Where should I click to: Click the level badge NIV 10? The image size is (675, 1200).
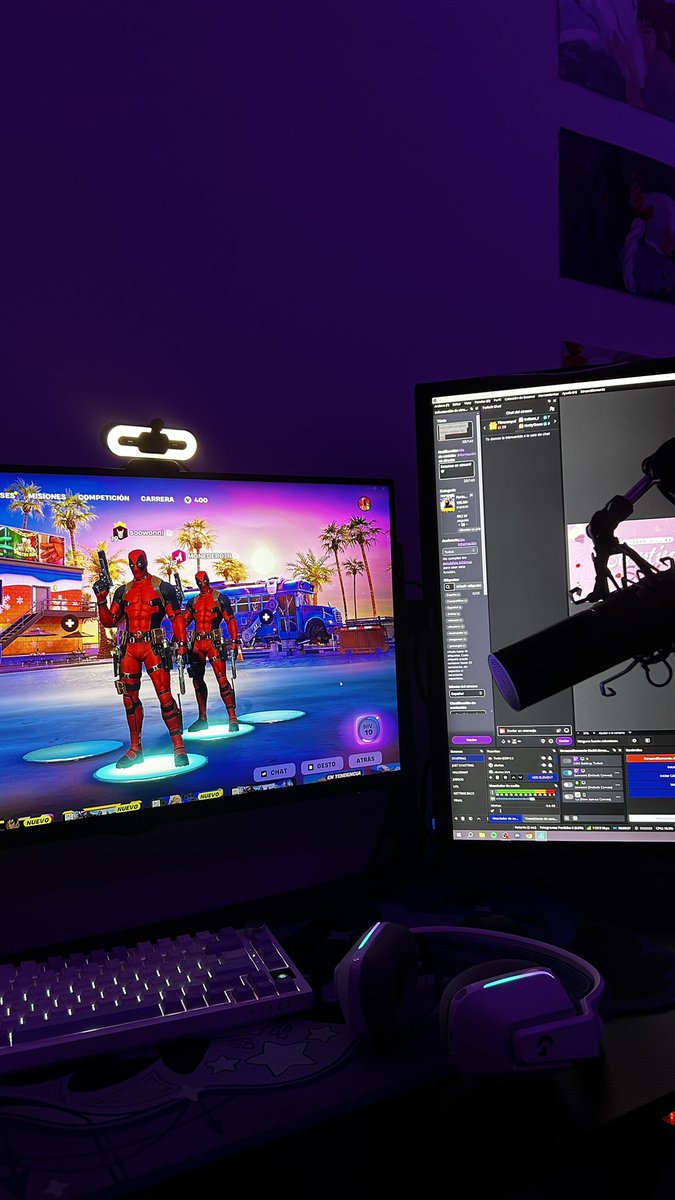(368, 728)
